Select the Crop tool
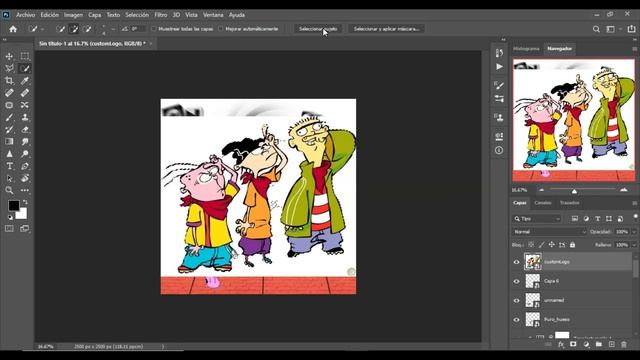This screenshot has width=640, height=360. pos(9,80)
